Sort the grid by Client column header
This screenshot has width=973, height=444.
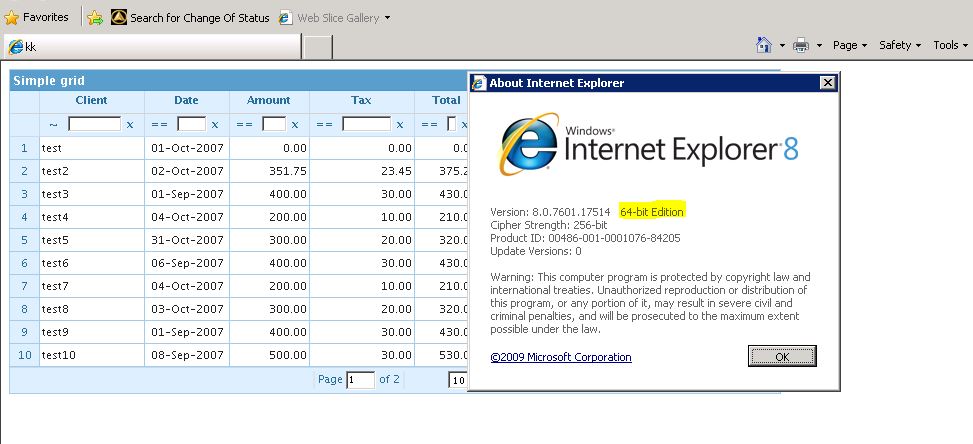(x=92, y=100)
